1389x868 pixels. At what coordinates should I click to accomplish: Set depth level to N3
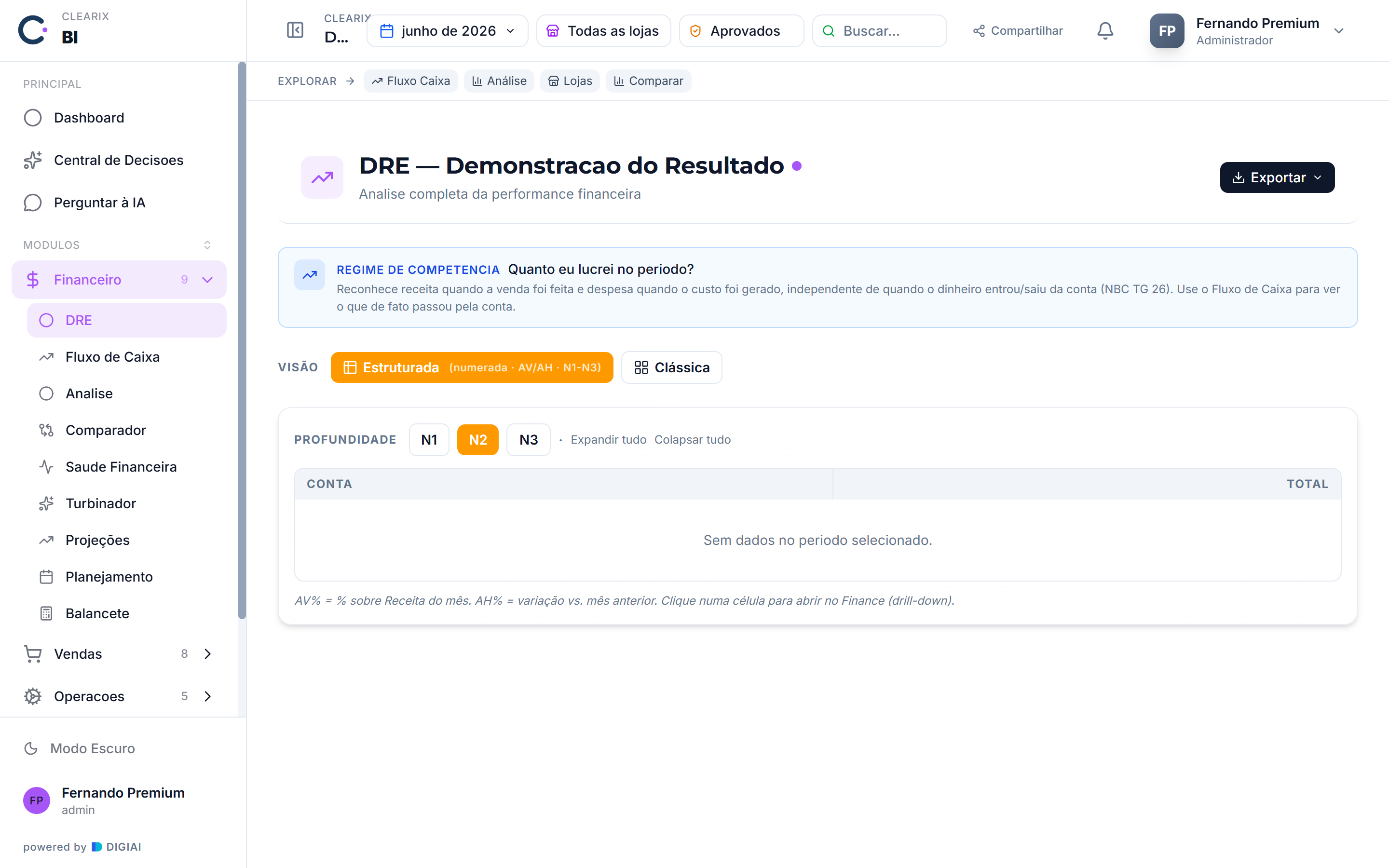(529, 440)
